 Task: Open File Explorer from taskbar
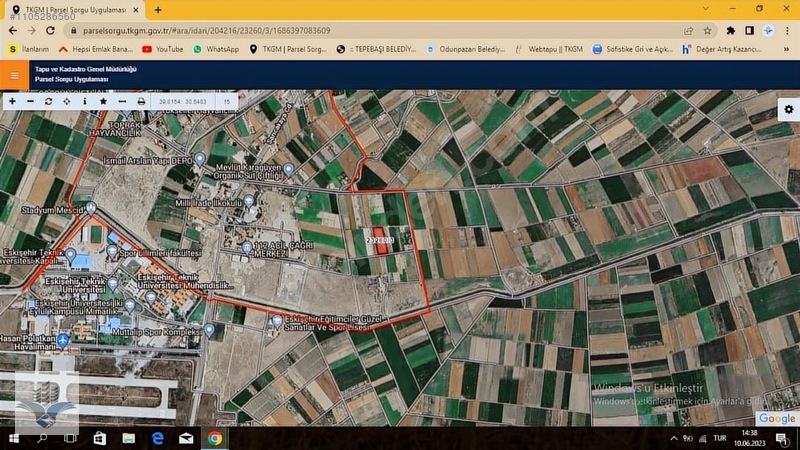tap(128, 438)
